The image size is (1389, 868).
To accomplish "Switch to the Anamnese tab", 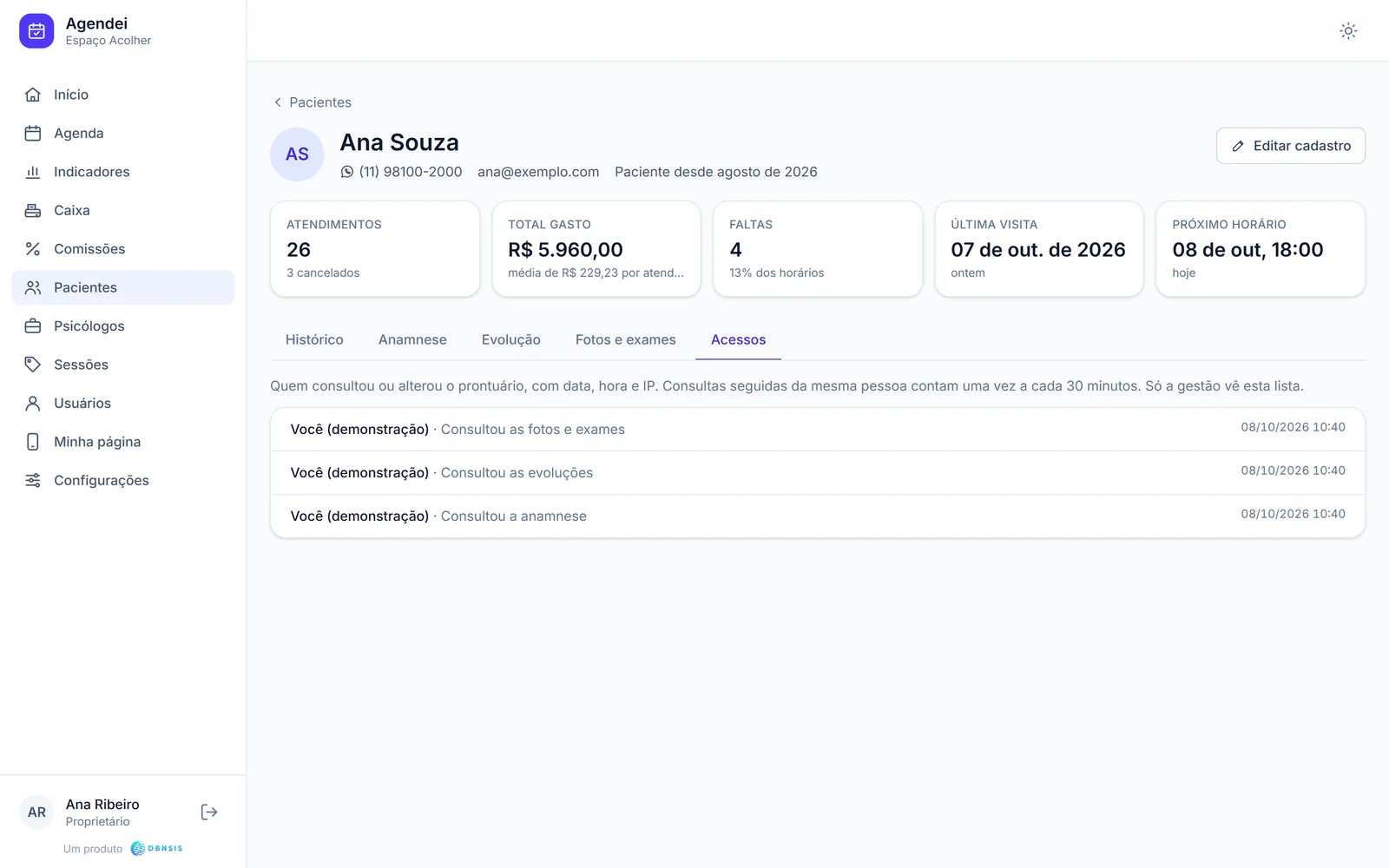I will pos(412,340).
